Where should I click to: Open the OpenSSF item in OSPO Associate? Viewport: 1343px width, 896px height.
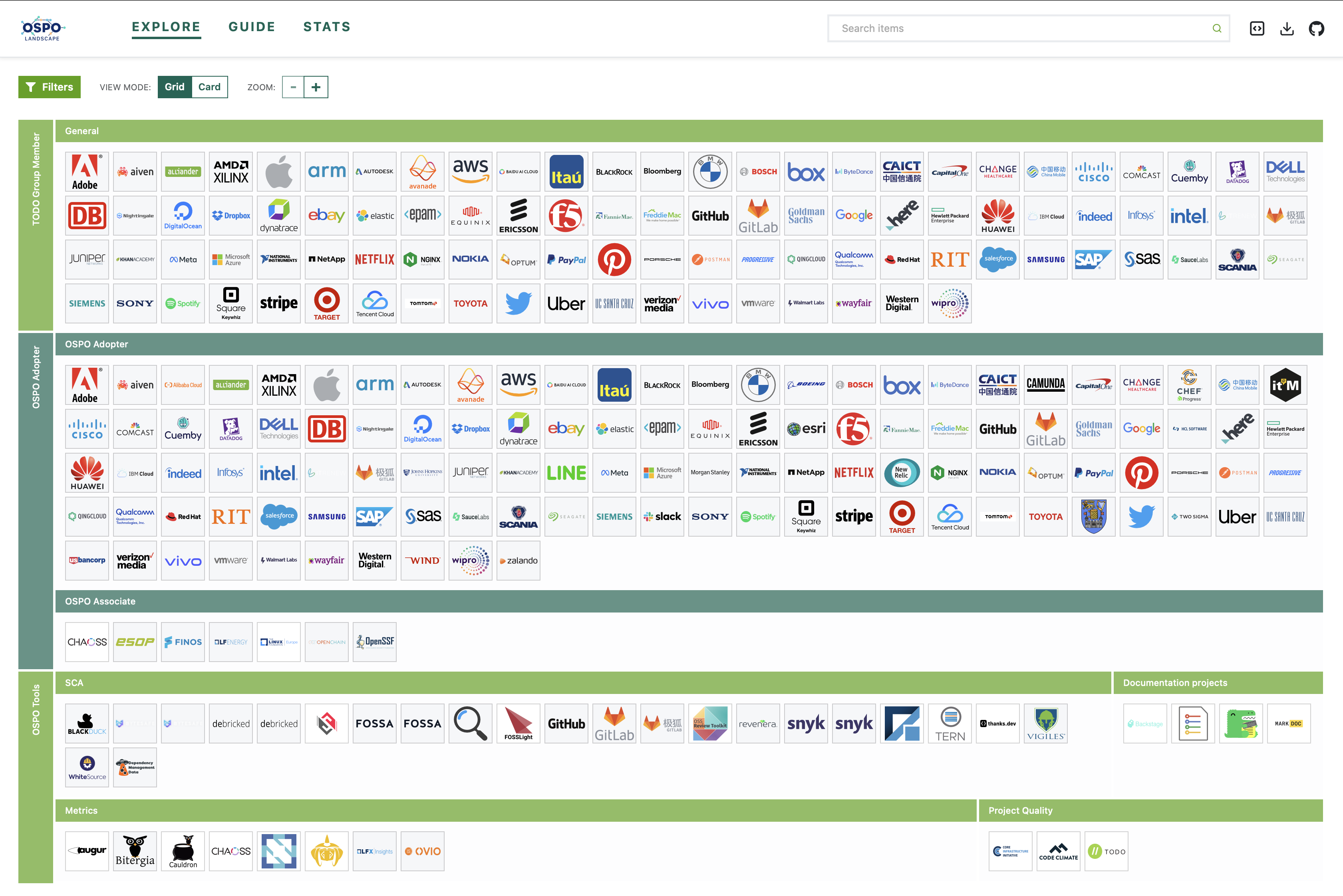374,642
